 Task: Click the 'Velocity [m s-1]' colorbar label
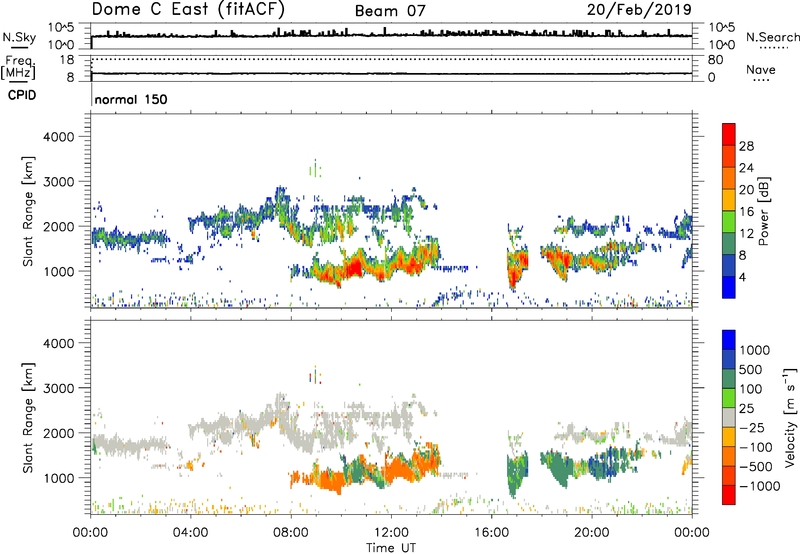coord(790,417)
